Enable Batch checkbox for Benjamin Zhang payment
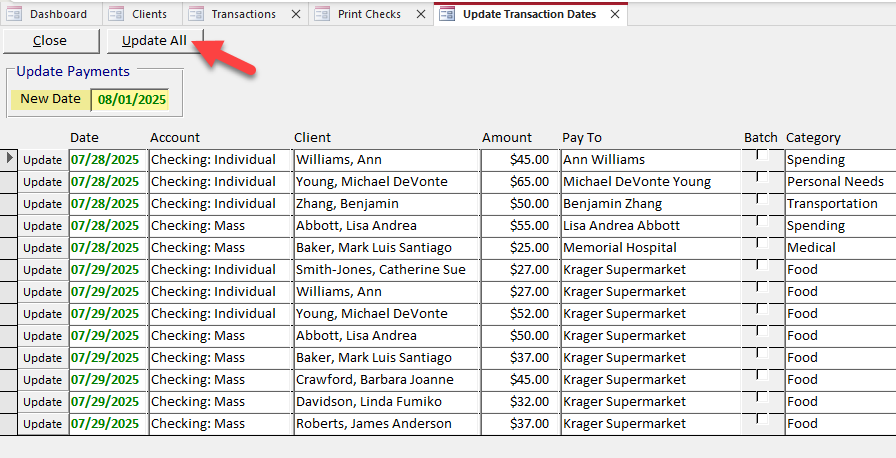The height and width of the screenshot is (458, 896). tap(762, 200)
